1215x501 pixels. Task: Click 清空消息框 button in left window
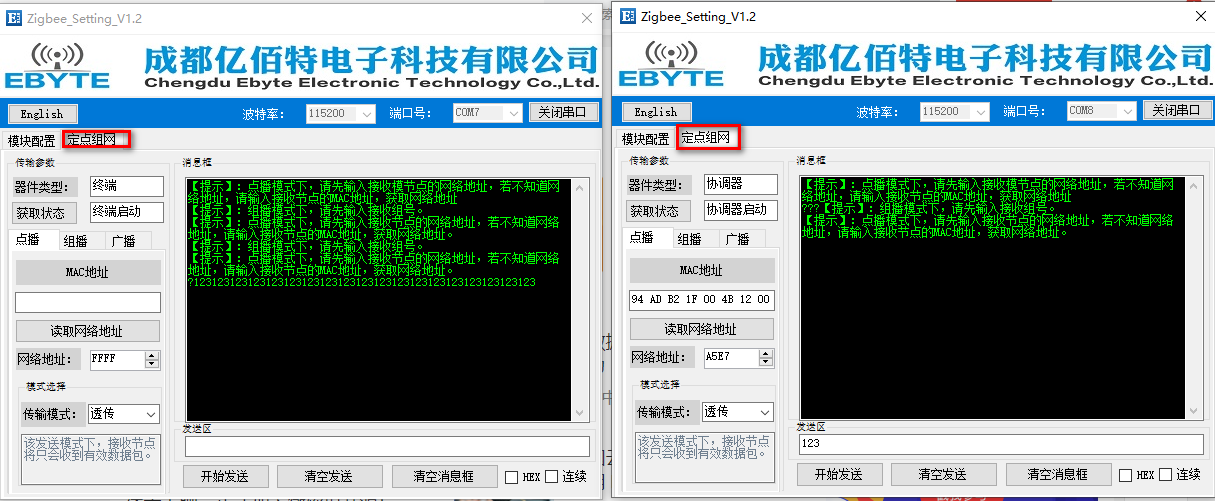[x=443, y=476]
